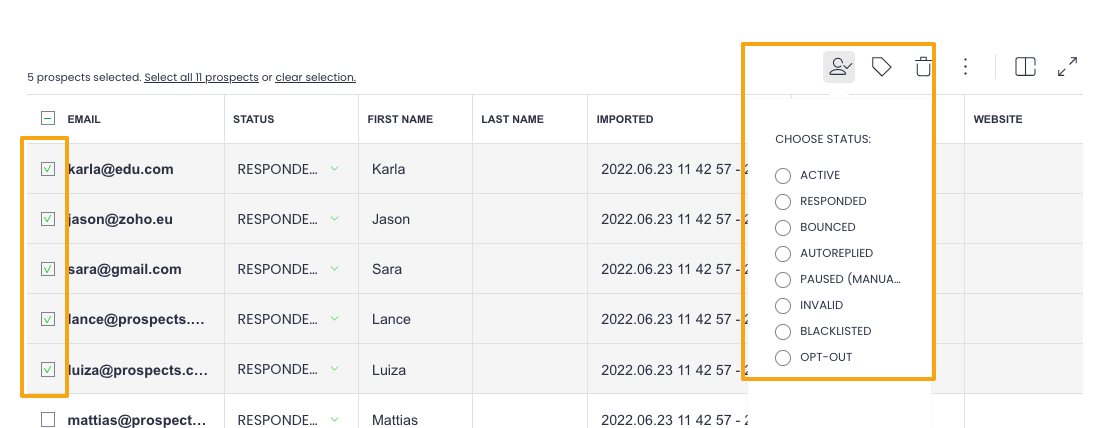Viewport: 1108px width, 428px height.
Task: Select the ACTIVE status radio button
Action: coord(783,176)
